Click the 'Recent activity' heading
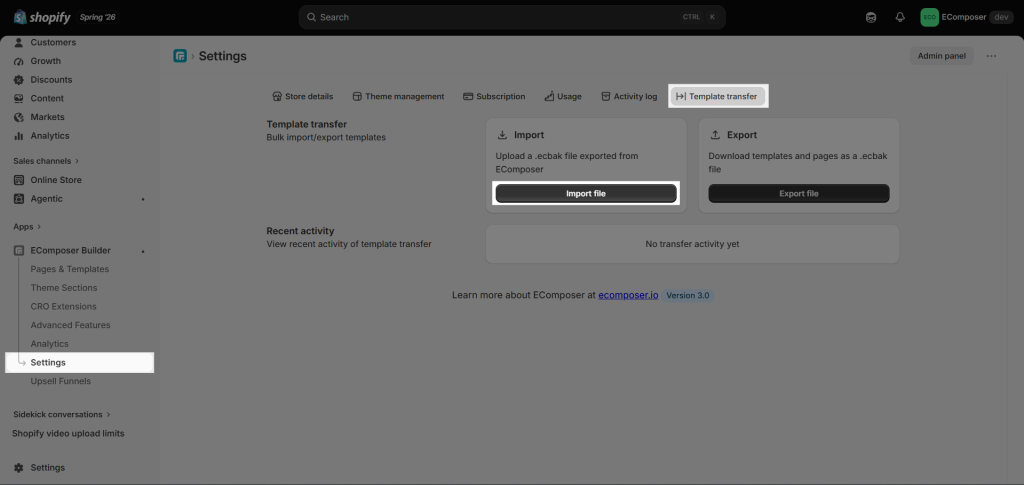1024x485 pixels. [x=300, y=231]
